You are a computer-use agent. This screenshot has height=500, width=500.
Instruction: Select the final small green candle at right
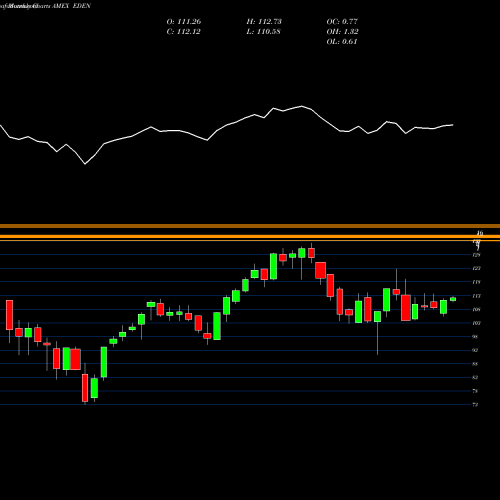453,299
